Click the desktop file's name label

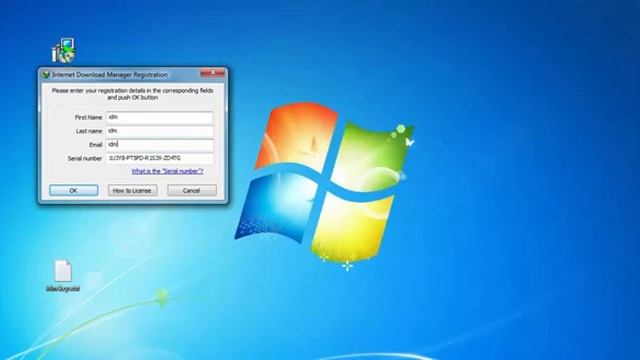click(x=63, y=289)
